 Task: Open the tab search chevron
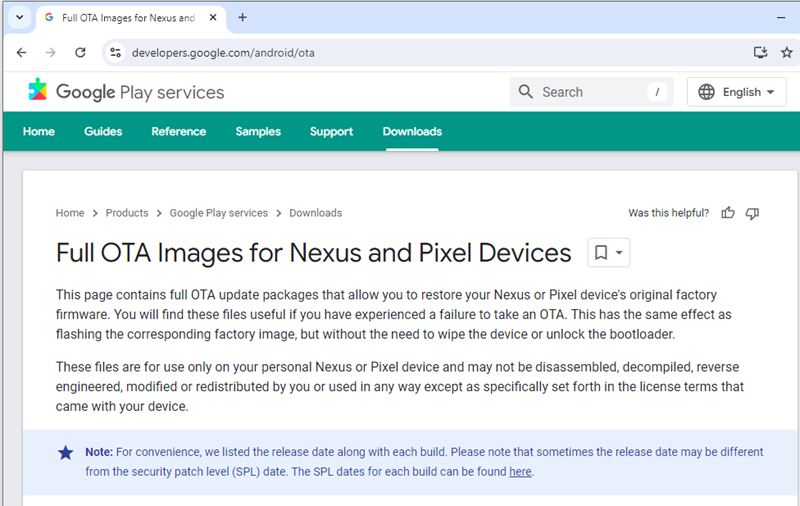[19, 17]
